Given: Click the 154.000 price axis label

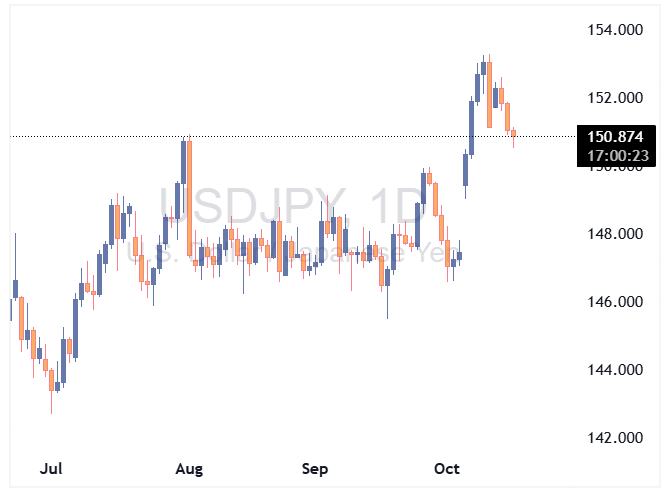Looking at the screenshot, I should point(615,30).
